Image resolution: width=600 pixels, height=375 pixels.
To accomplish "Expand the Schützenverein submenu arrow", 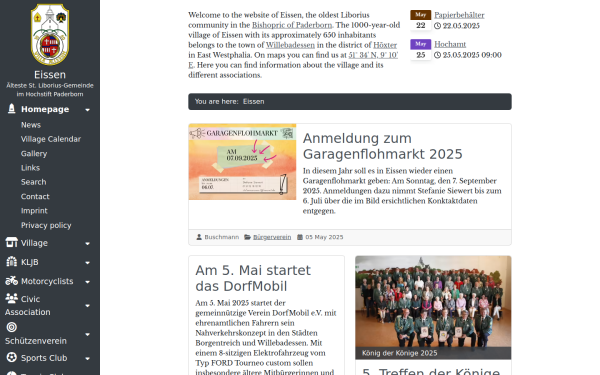I will (88, 334).
